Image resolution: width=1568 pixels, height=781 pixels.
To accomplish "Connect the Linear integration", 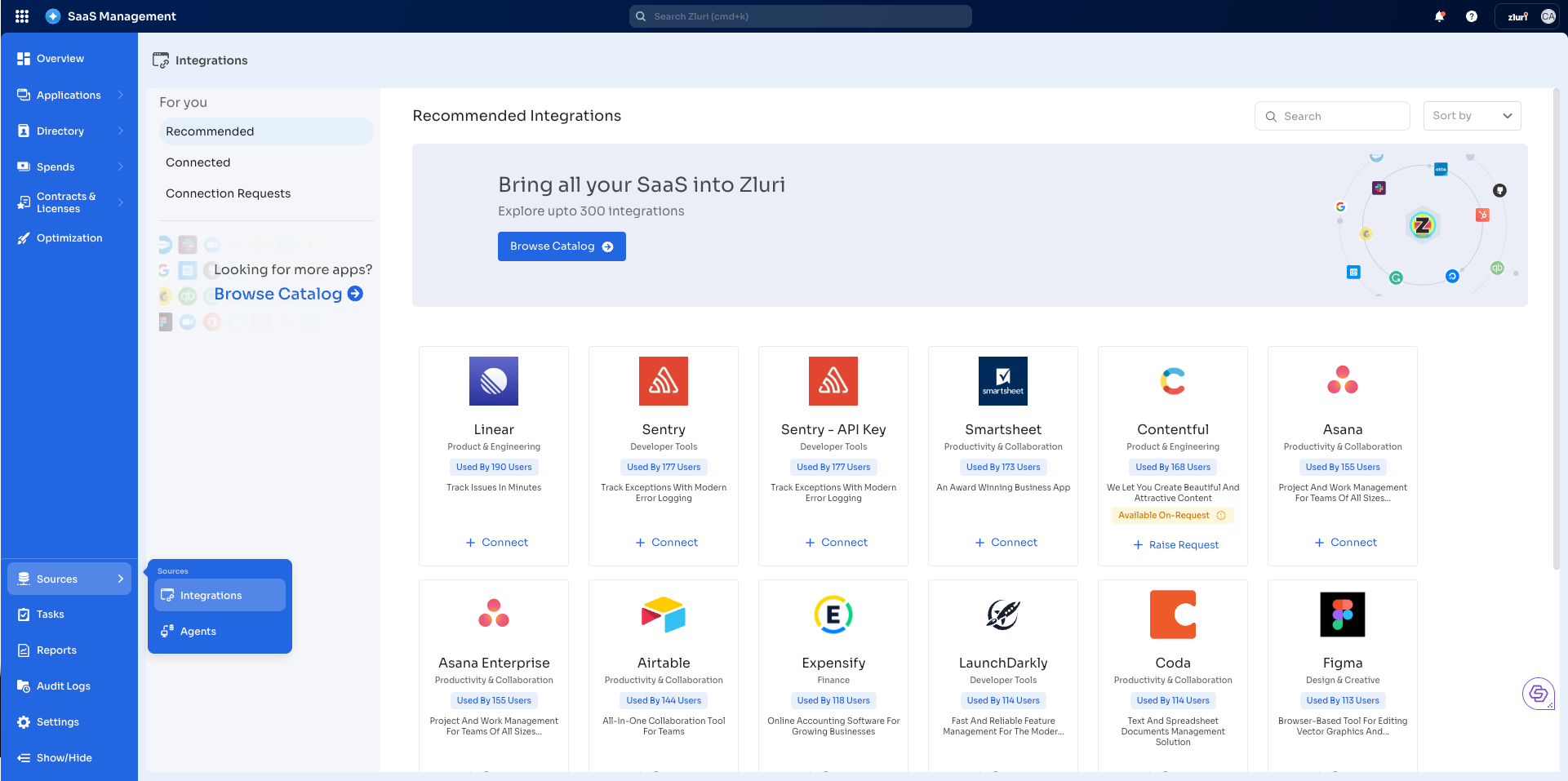I will 496,543.
